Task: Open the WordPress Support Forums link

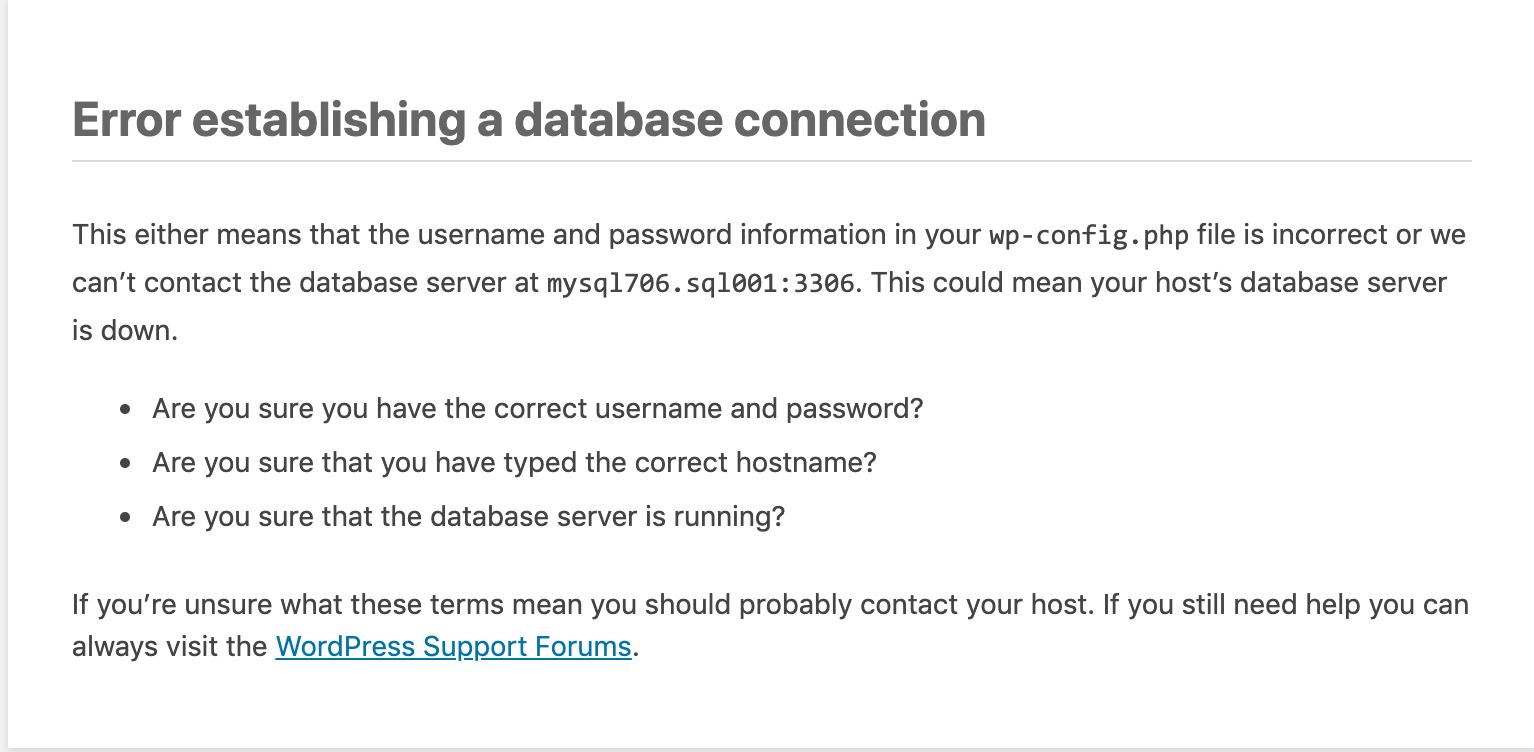Action: (x=453, y=646)
